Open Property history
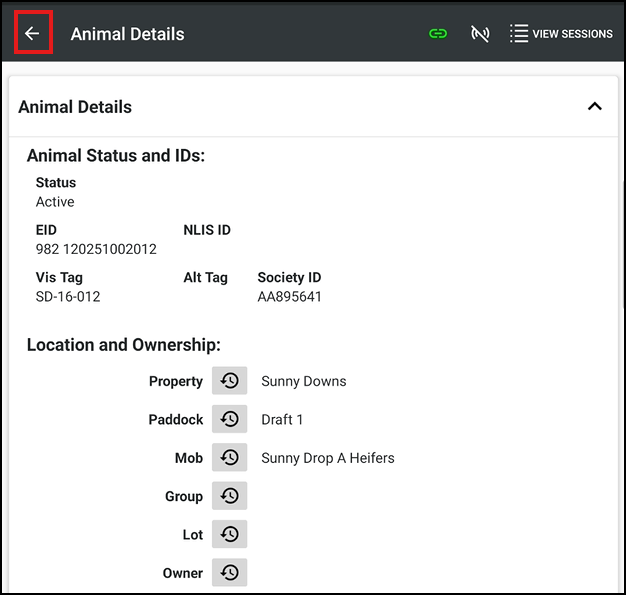626x595 pixels. 229,381
